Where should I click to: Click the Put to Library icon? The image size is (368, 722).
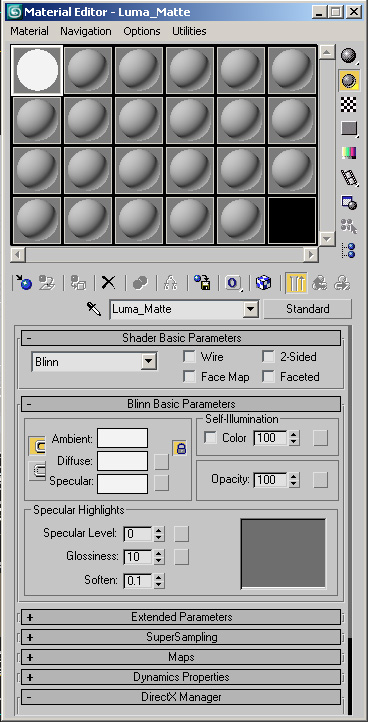[202, 283]
